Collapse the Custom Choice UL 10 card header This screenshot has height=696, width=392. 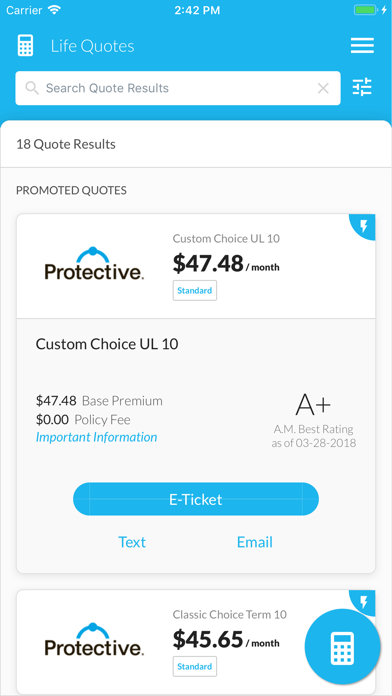tap(196, 266)
